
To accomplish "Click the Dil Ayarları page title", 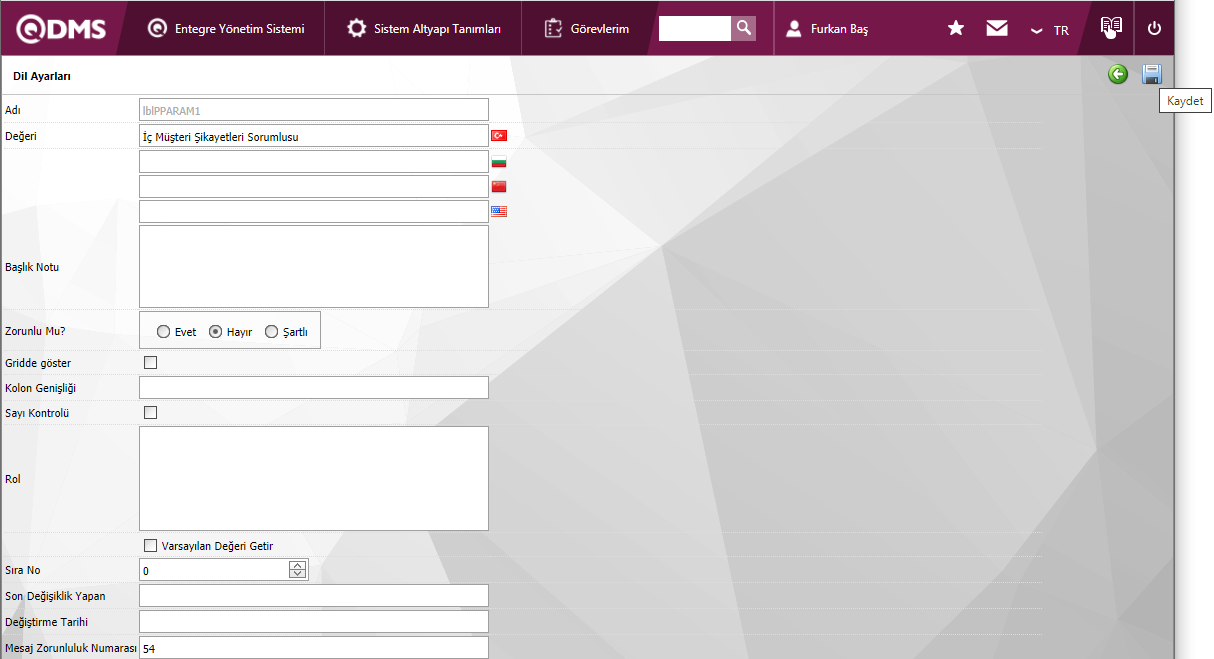I will tap(41, 76).
